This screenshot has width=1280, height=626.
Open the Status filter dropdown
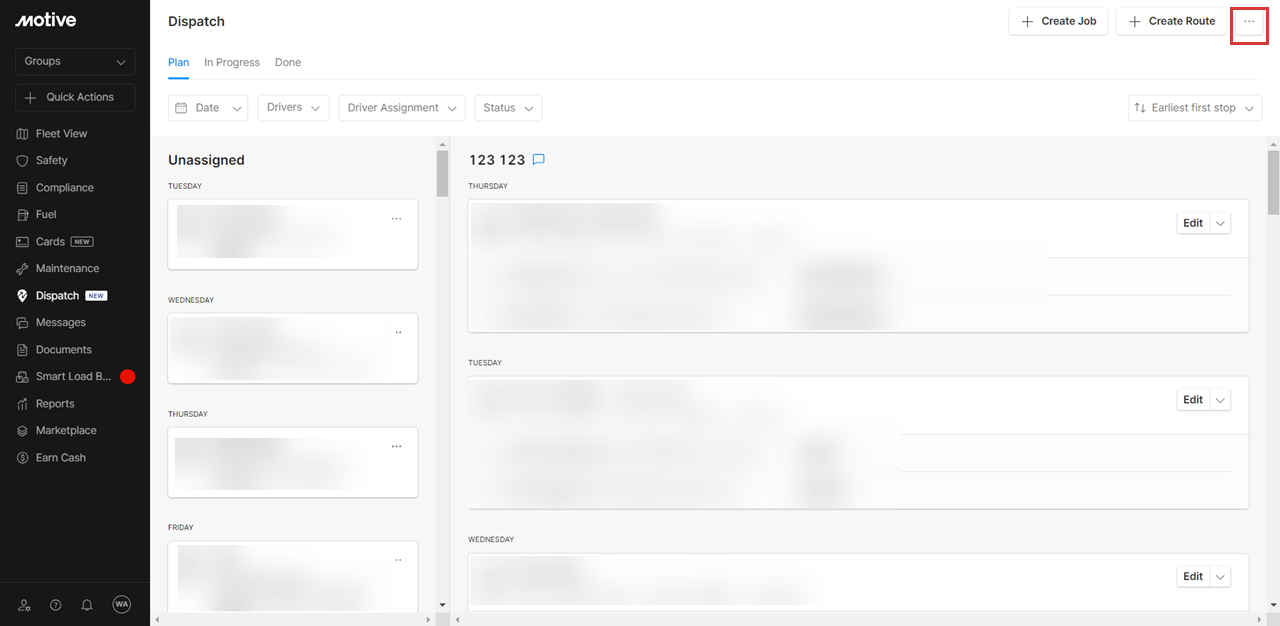tap(508, 108)
